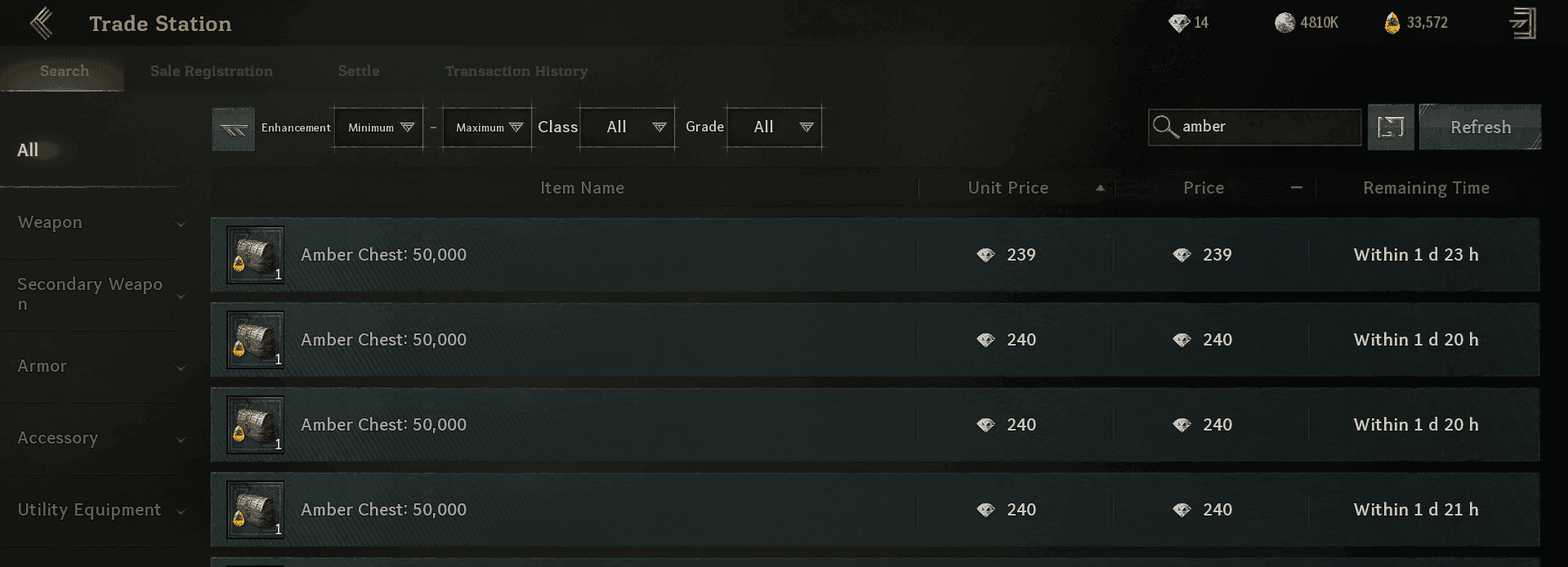Screen dimensions: 1568x567
Task: Open the second Amber Chest item thumbnail
Action: pyautogui.click(x=254, y=339)
